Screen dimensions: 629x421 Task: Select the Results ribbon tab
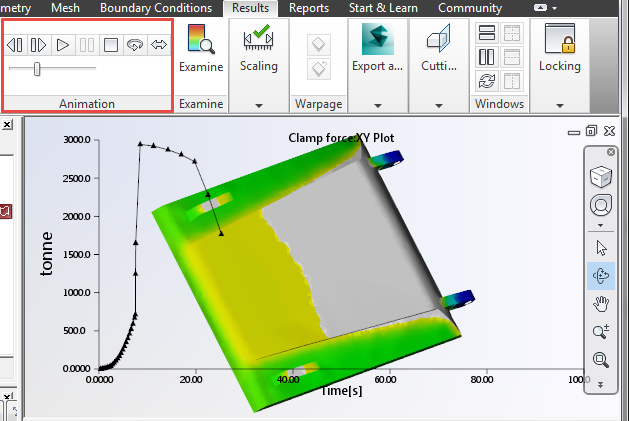click(250, 8)
